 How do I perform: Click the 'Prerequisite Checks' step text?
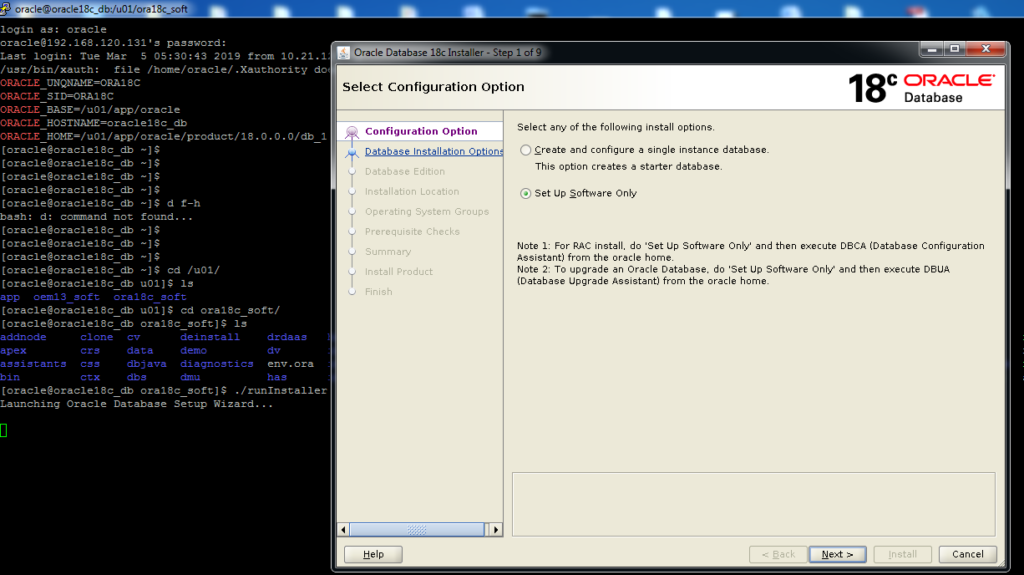point(412,232)
